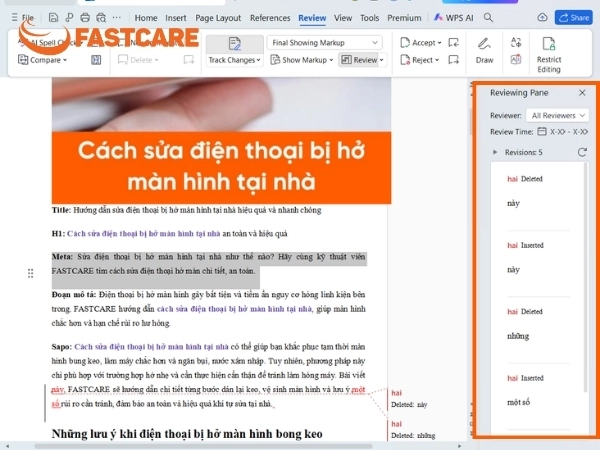Viewport: 600px width, 450px height.
Task: Click the next comment icon after Delete
Action: point(189,60)
